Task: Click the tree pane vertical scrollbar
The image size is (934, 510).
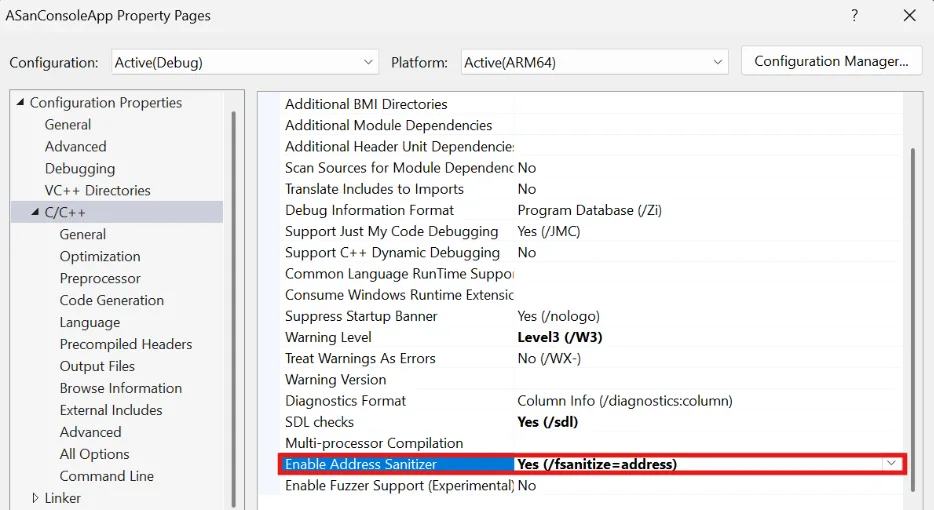Action: [x=233, y=300]
